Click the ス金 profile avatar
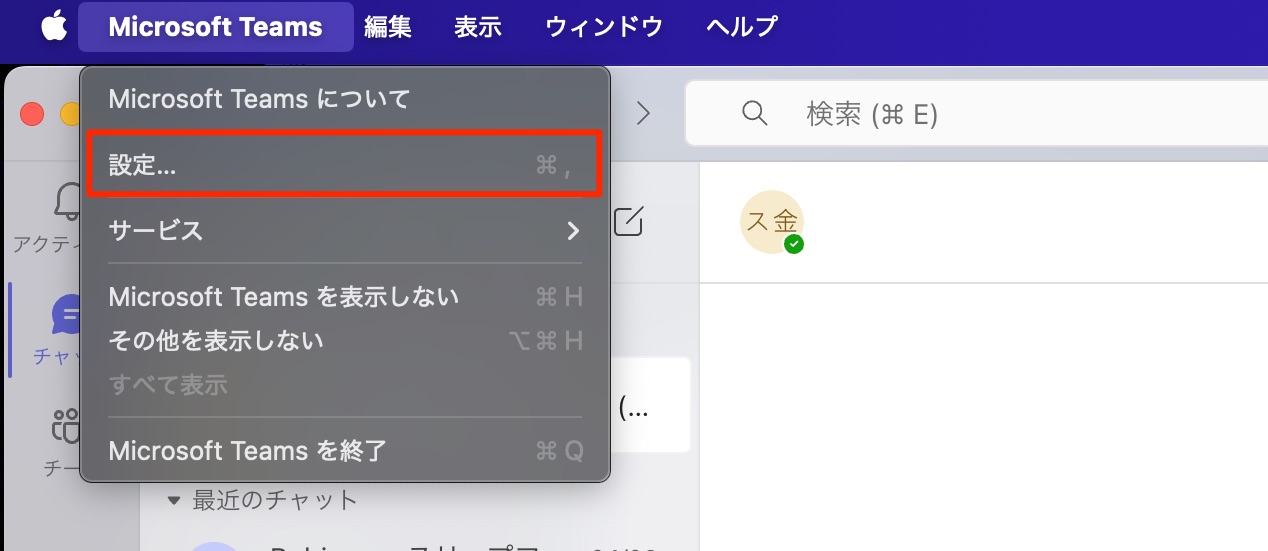Image resolution: width=1268 pixels, height=551 pixels. coord(772,222)
